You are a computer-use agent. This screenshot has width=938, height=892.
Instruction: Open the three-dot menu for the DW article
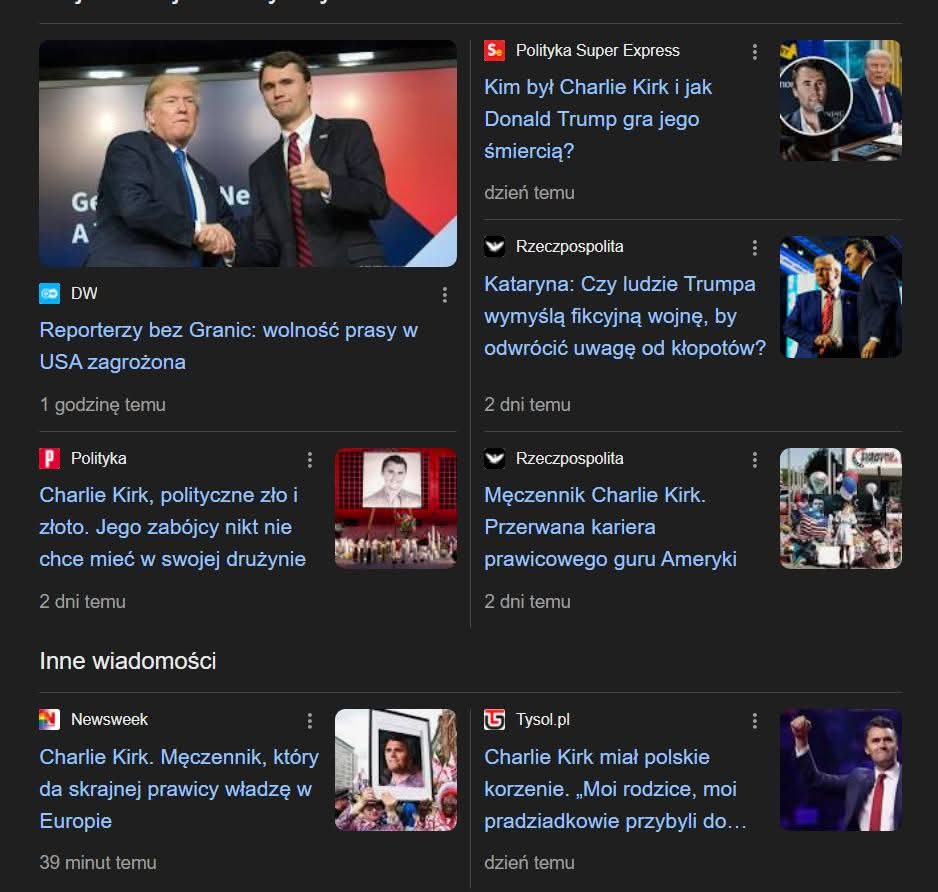point(444,294)
